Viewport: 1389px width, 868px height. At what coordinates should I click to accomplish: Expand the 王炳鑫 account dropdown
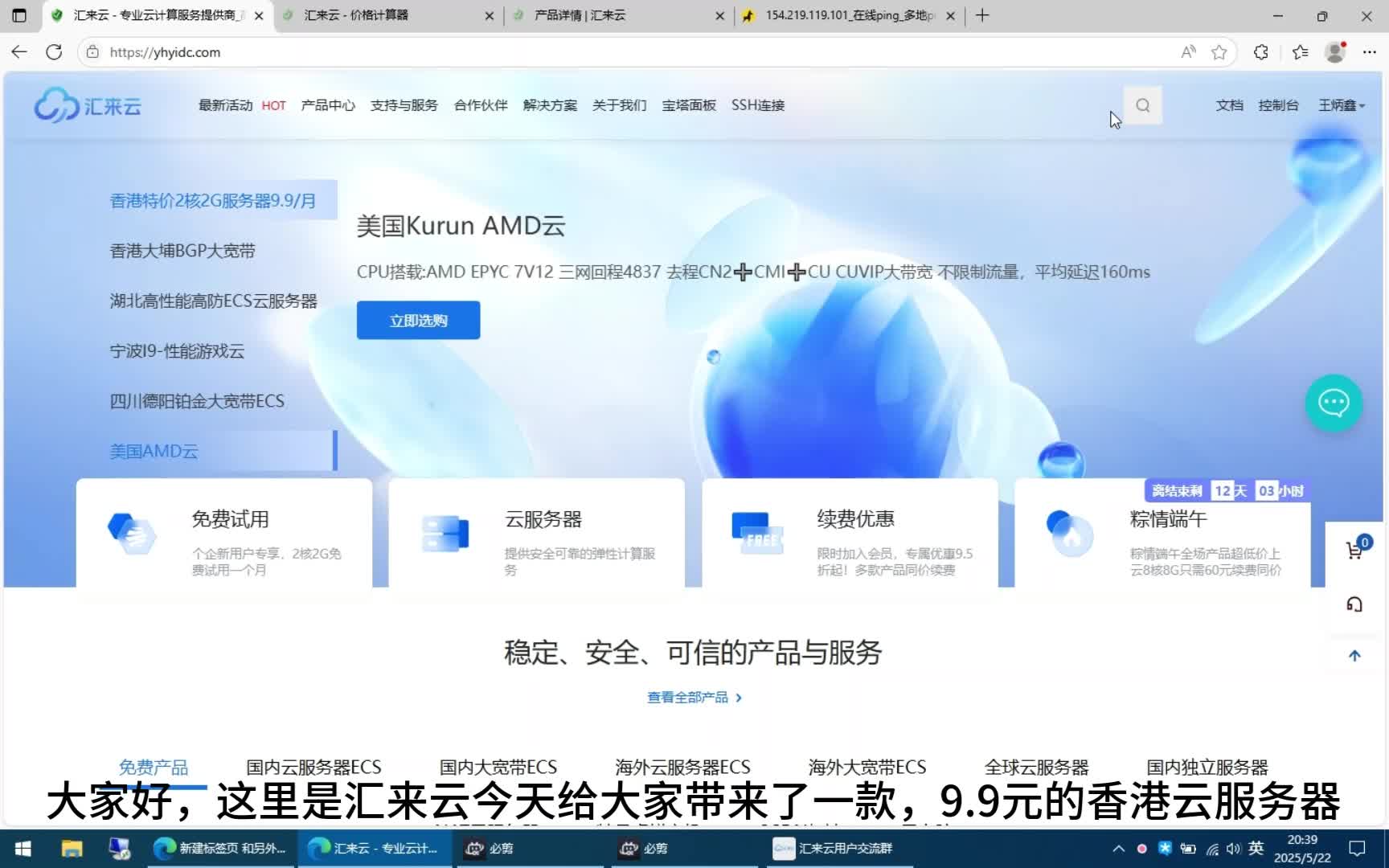tap(1342, 105)
